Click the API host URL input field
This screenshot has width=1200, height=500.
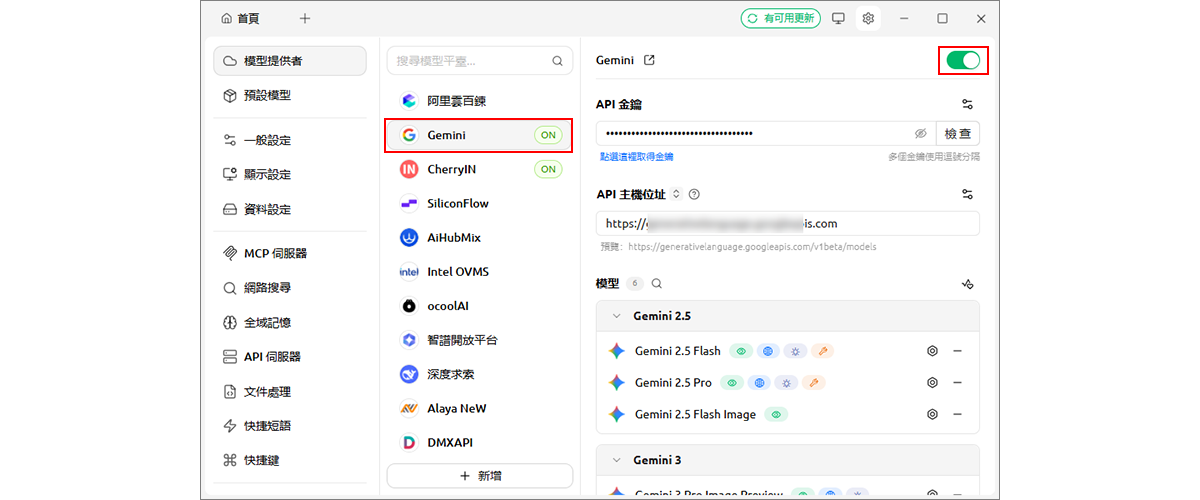[788, 223]
